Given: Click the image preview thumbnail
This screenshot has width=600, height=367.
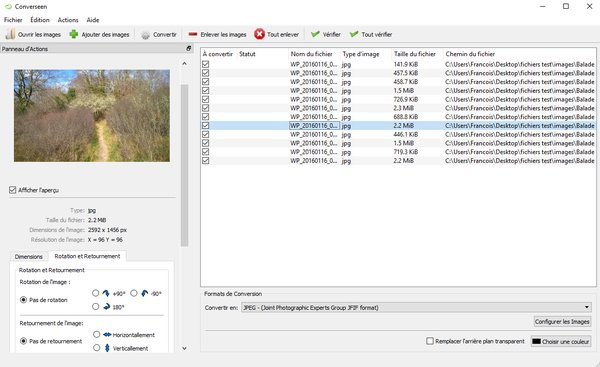Looking at the screenshot, I should click(92, 116).
